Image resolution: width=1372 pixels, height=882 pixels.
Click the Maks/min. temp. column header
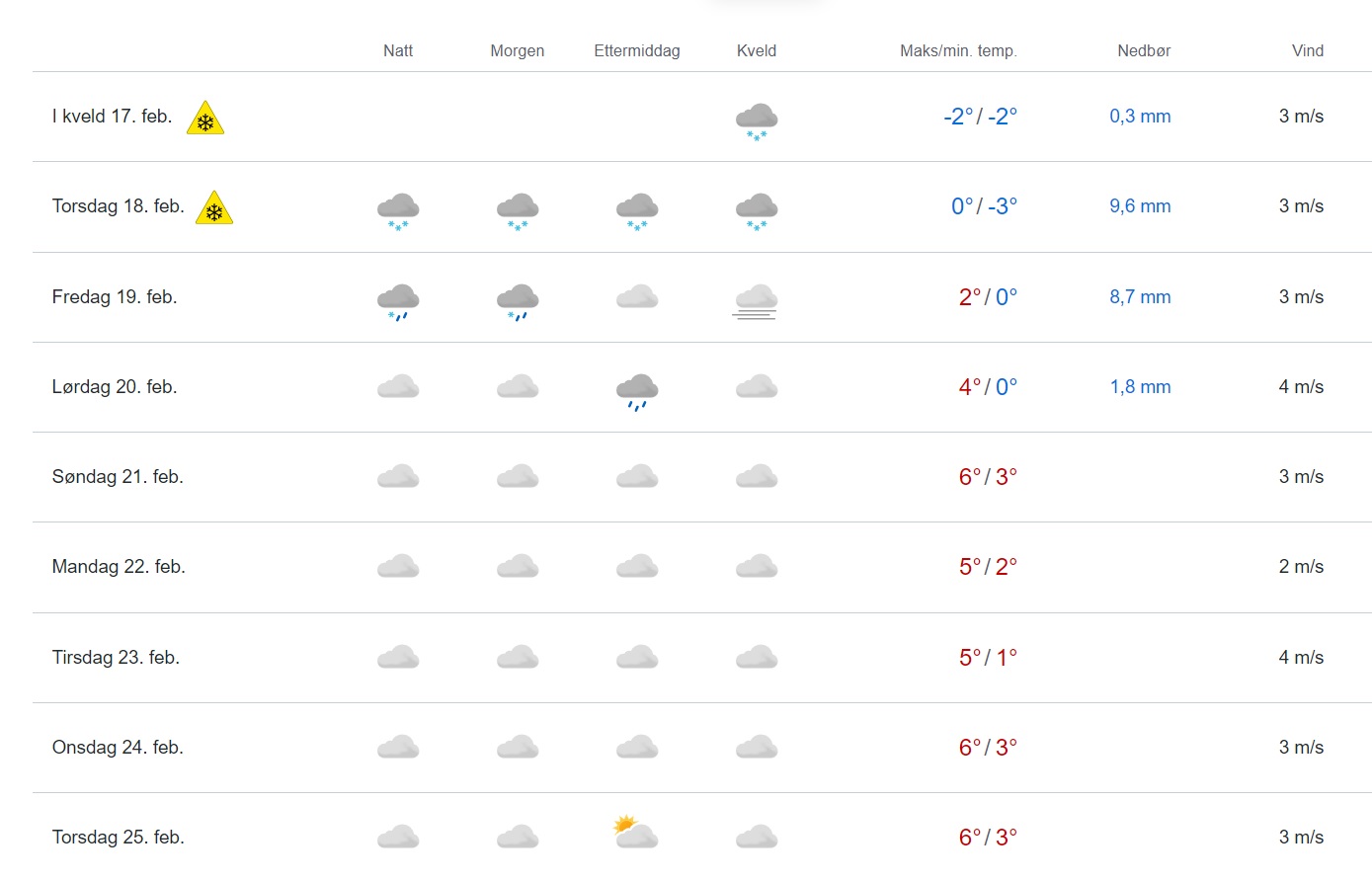pos(958,51)
